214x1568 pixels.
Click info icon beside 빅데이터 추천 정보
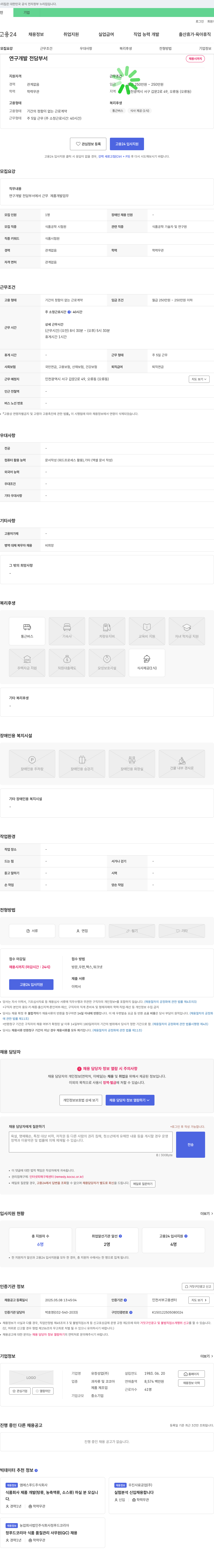[36, 1471]
